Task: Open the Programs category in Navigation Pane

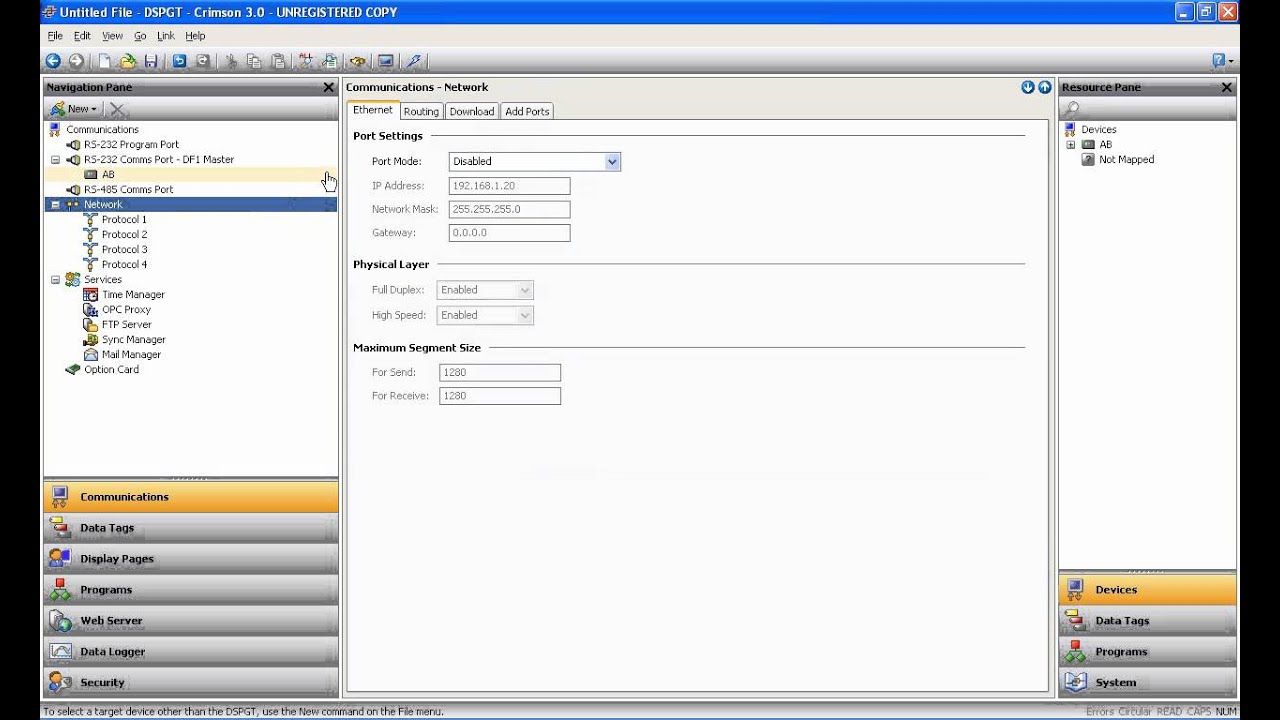Action: point(190,590)
